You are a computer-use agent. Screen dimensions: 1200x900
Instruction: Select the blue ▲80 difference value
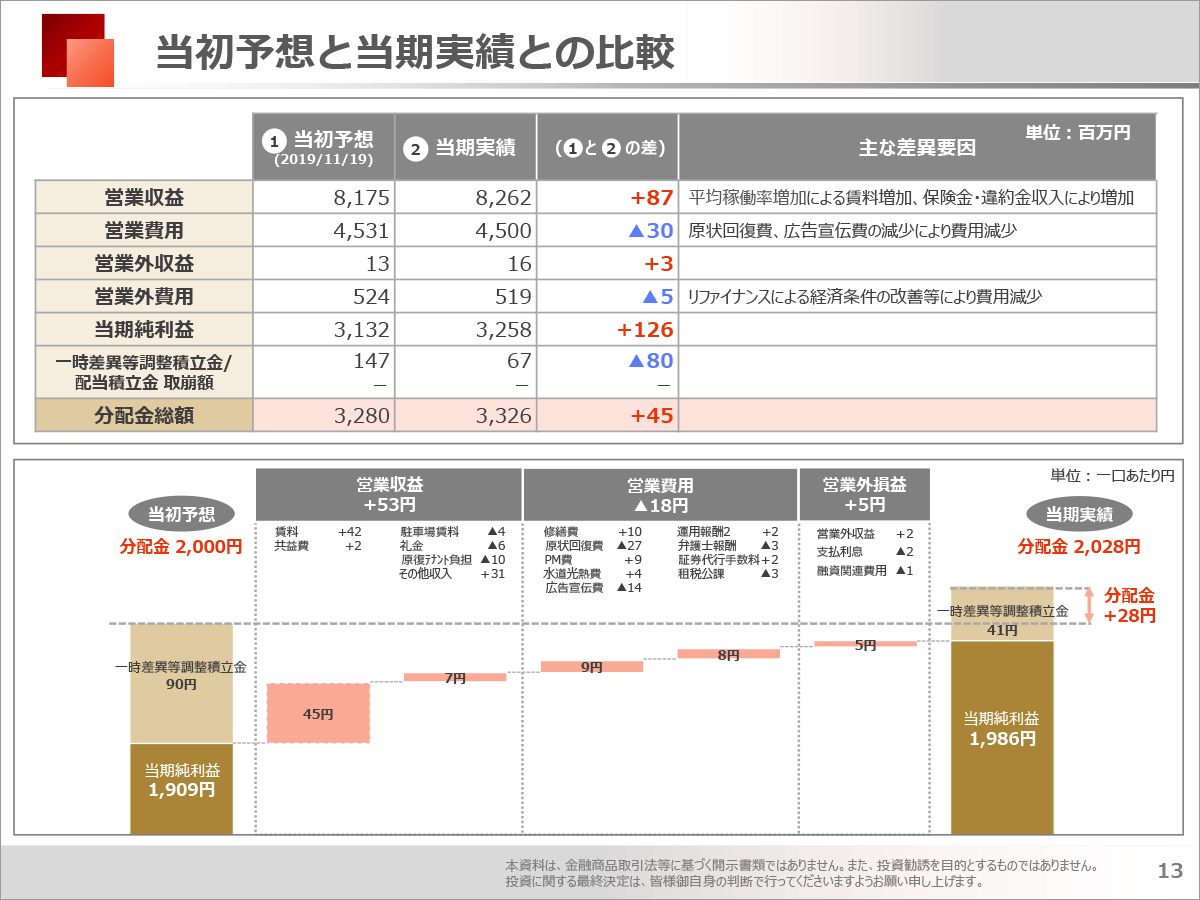pos(651,361)
